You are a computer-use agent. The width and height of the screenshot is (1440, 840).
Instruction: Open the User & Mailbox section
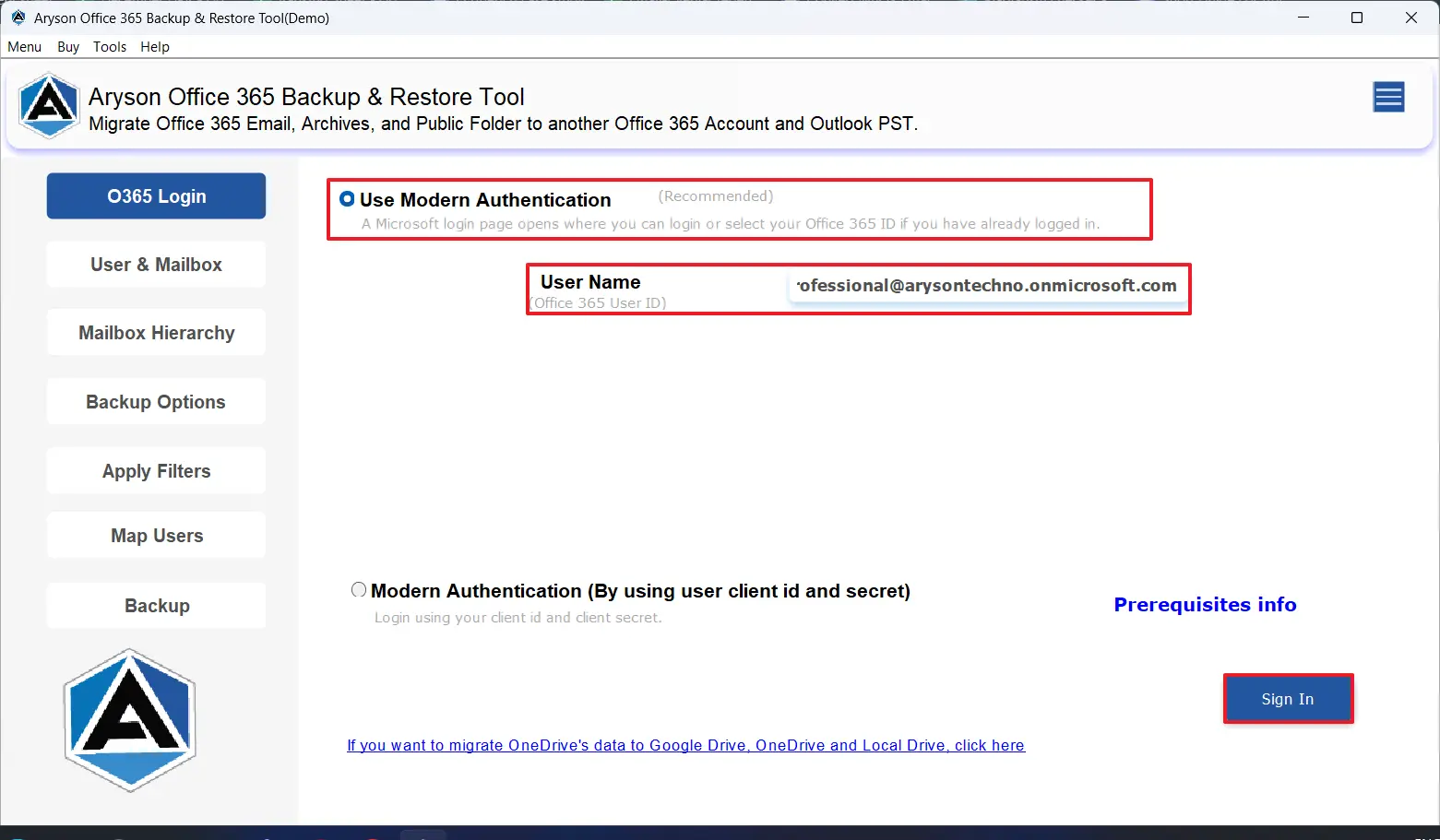click(x=155, y=264)
